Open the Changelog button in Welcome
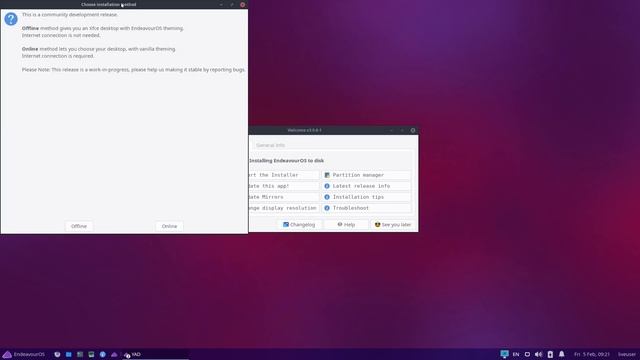 [299, 225]
